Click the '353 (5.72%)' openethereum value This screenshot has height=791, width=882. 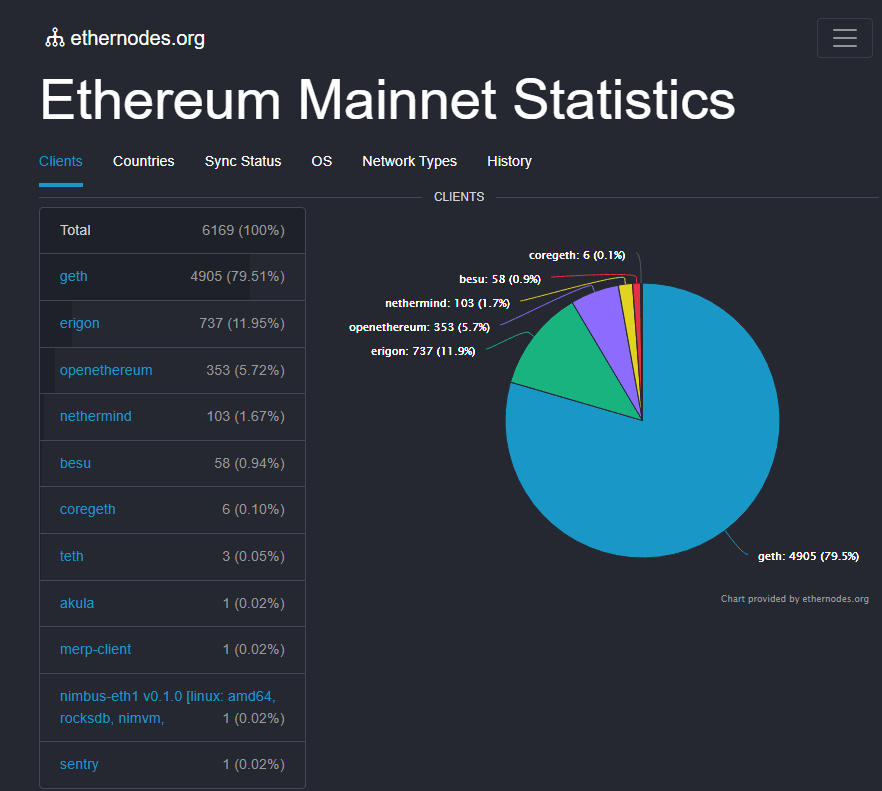click(x=245, y=370)
